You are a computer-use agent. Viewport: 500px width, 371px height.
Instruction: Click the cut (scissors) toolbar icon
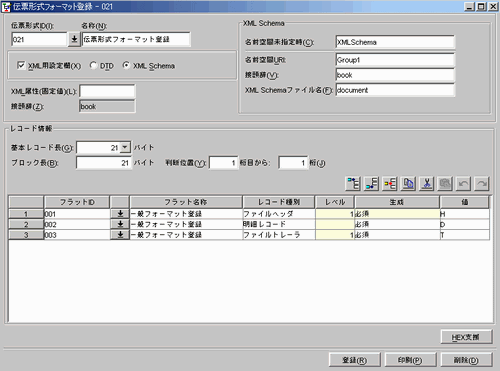tap(426, 184)
